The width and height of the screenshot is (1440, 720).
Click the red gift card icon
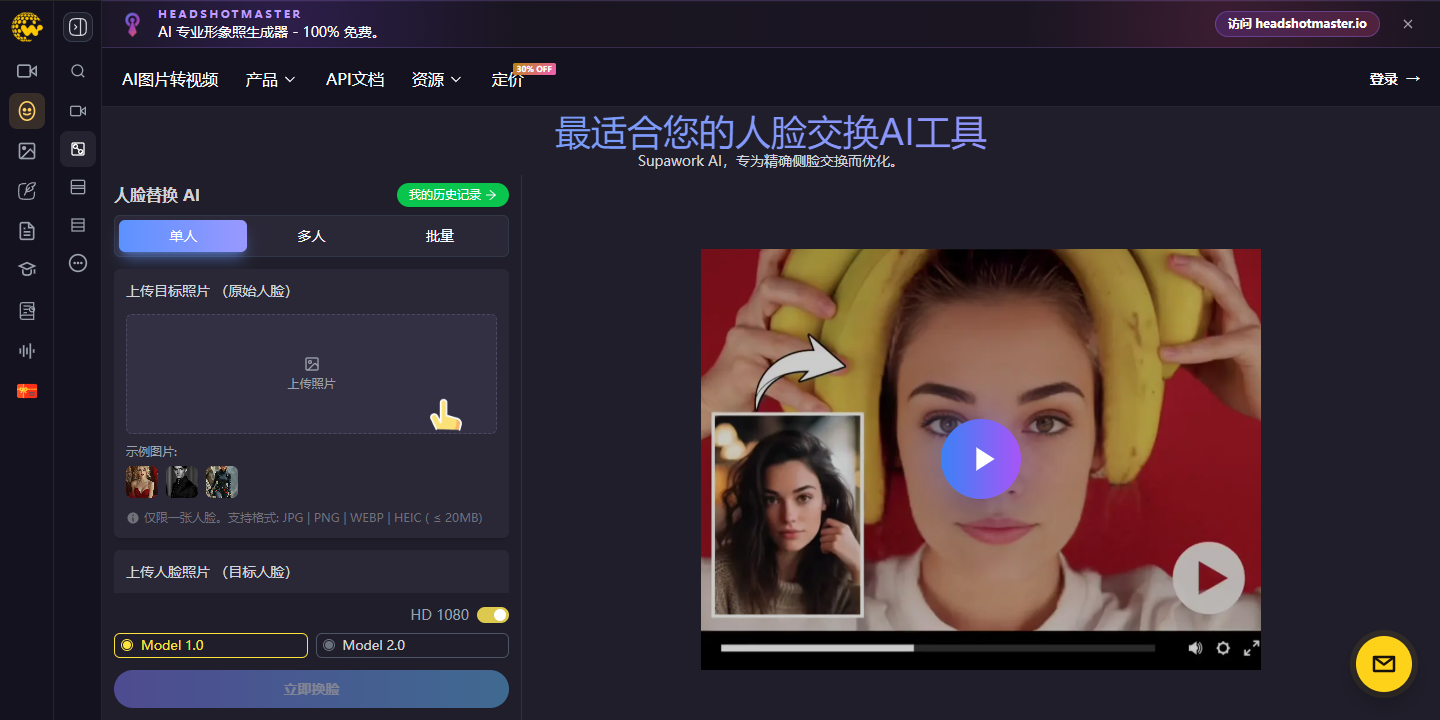tap(27, 391)
